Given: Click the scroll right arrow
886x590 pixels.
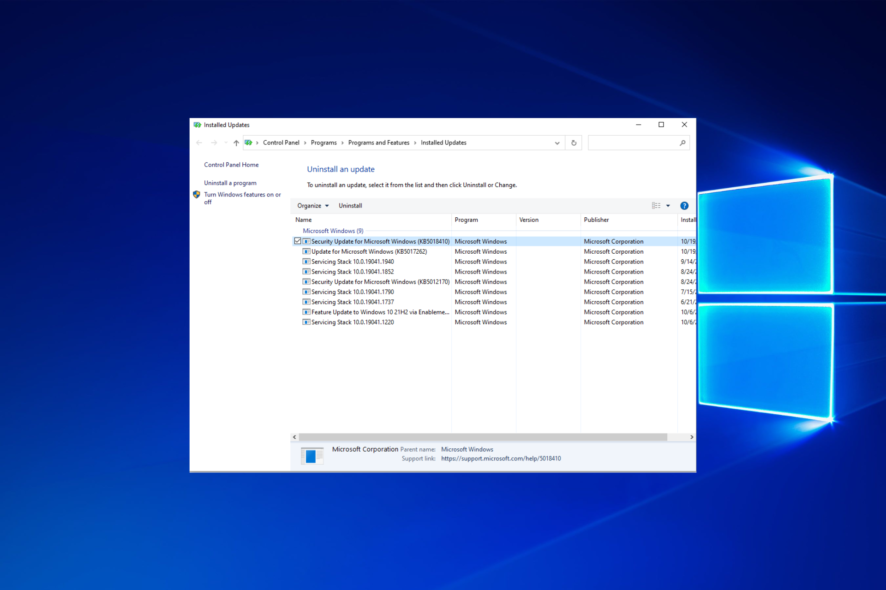Looking at the screenshot, I should click(x=692, y=437).
